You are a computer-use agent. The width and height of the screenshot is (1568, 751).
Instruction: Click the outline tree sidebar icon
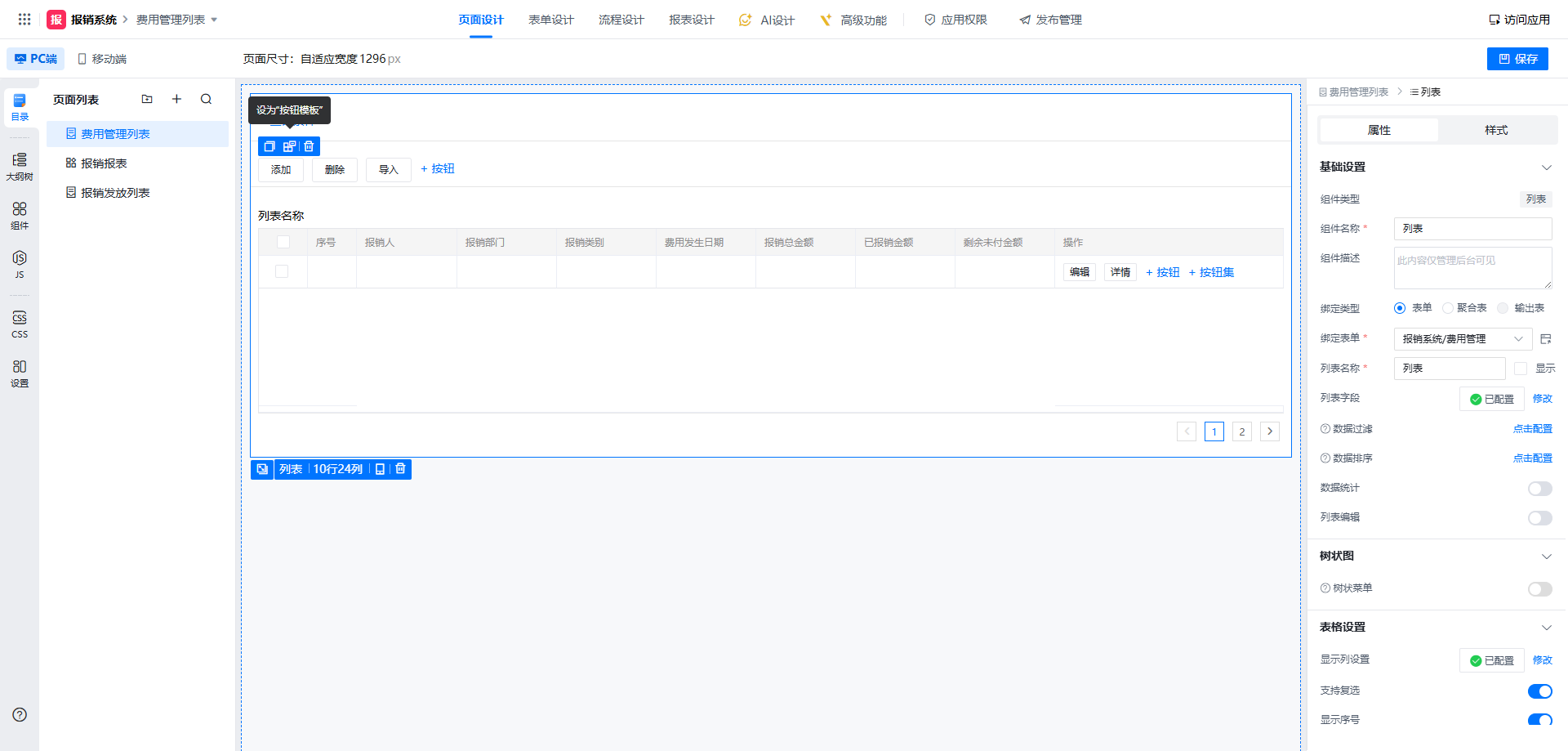tap(20, 165)
